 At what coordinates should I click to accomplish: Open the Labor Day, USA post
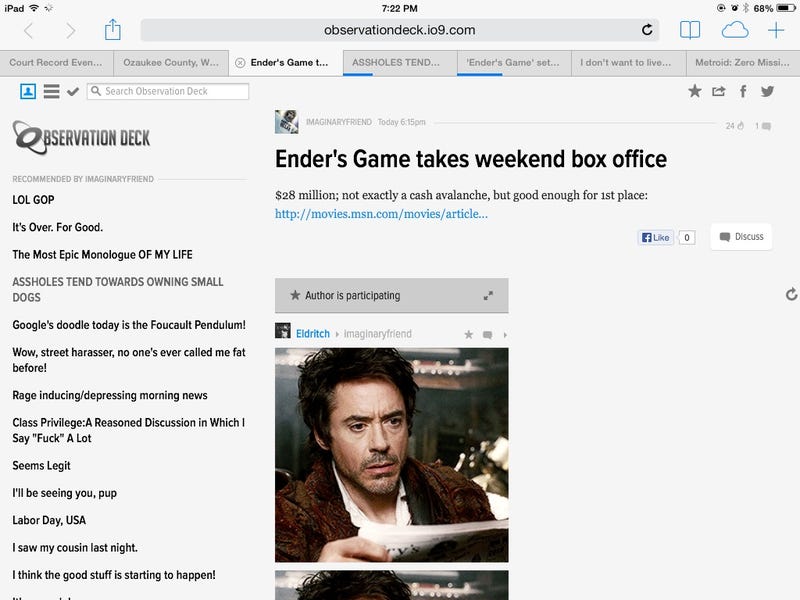click(49, 520)
